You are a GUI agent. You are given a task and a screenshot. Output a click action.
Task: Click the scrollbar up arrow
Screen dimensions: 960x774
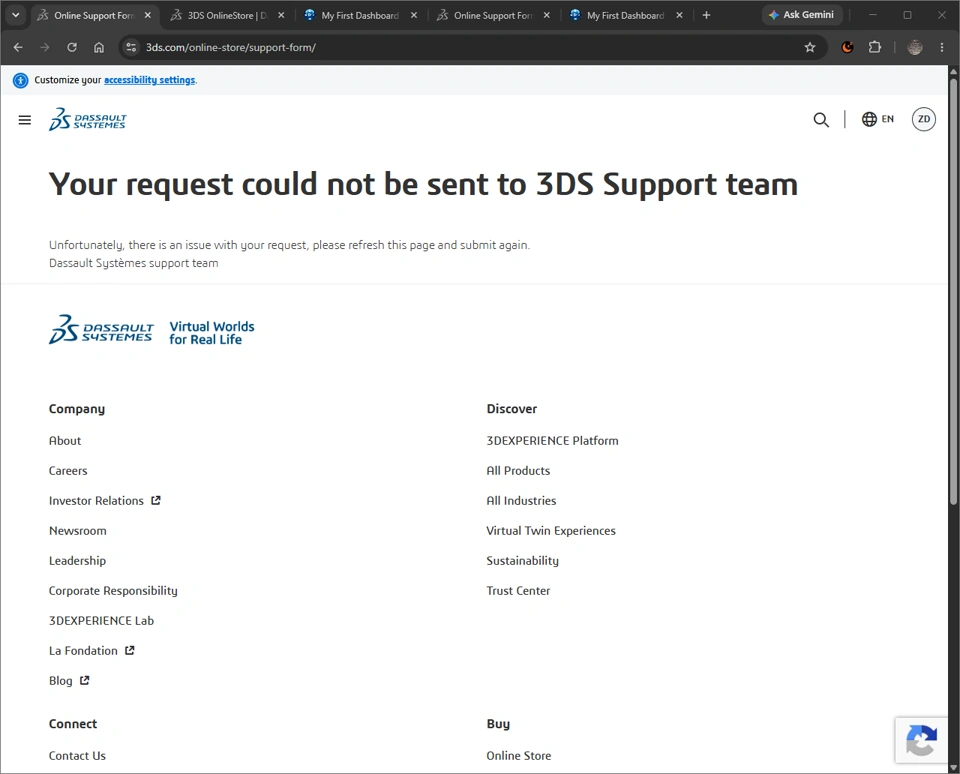click(953, 71)
